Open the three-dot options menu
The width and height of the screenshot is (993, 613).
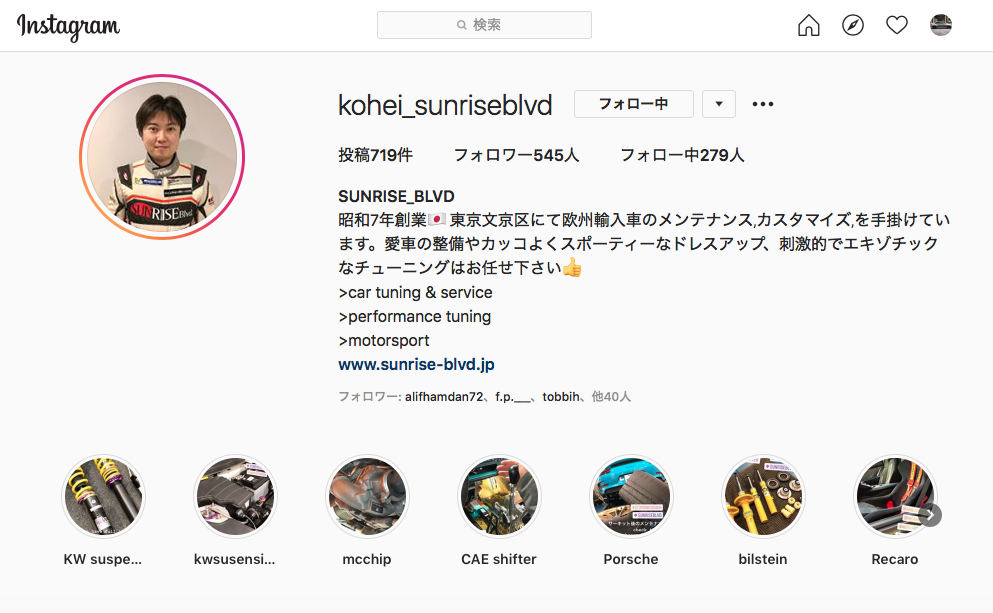[x=762, y=104]
